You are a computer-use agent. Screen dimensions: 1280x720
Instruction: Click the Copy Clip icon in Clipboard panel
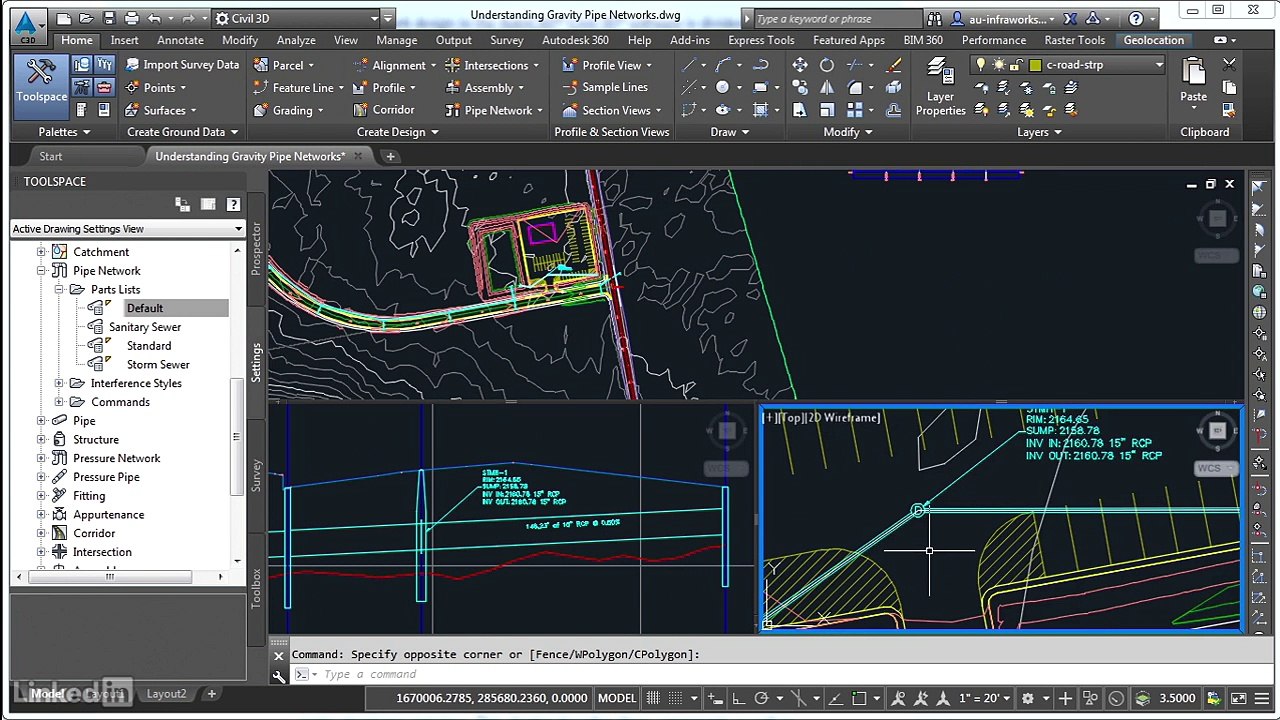[x=1229, y=87]
